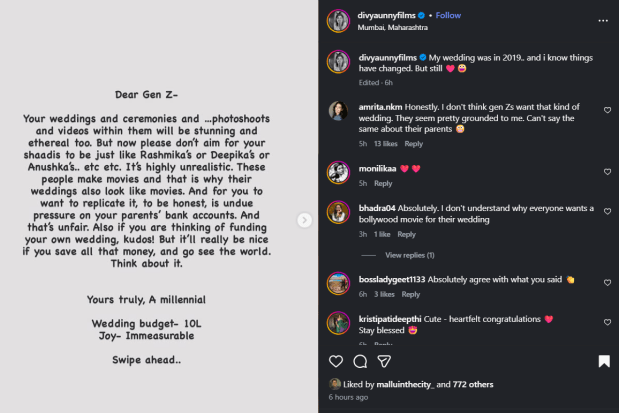619x413 pixels.
Task: Open the comment bubble icon under the post
Action: point(360,361)
